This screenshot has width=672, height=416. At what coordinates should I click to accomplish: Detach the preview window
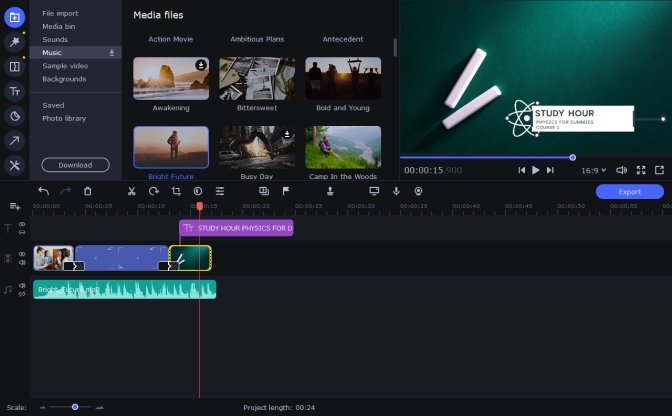(660, 170)
